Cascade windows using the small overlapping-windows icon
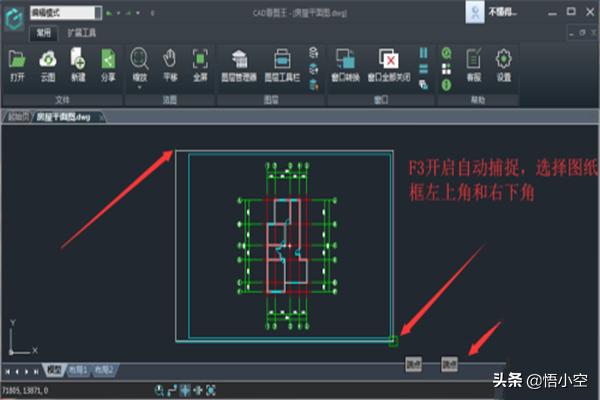Viewport: 600px width, 400px height. [x=424, y=85]
